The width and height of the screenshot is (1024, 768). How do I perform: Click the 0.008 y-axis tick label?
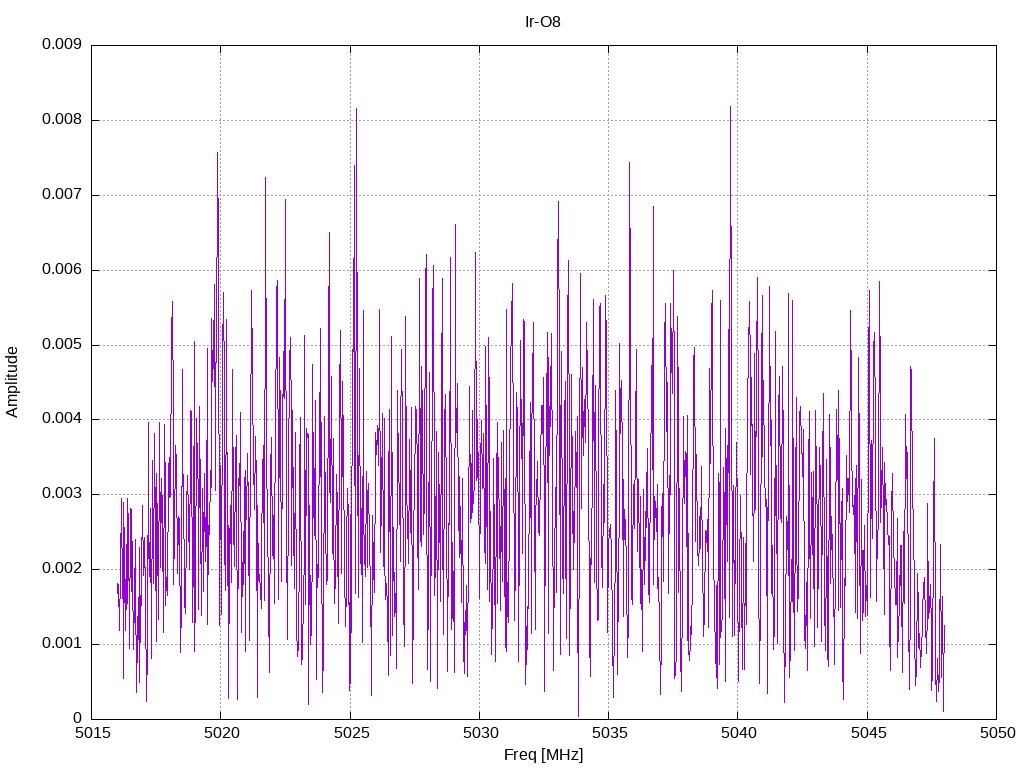point(62,120)
